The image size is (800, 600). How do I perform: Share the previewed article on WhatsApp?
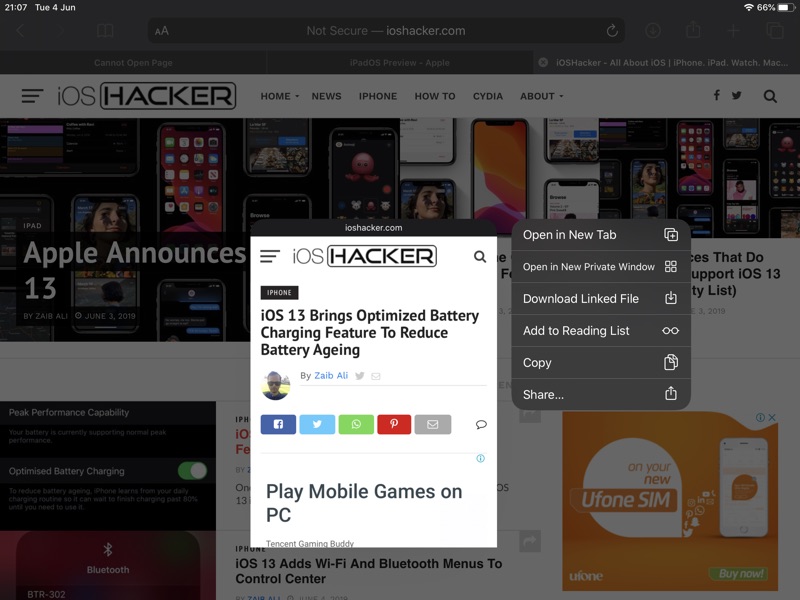(x=356, y=424)
